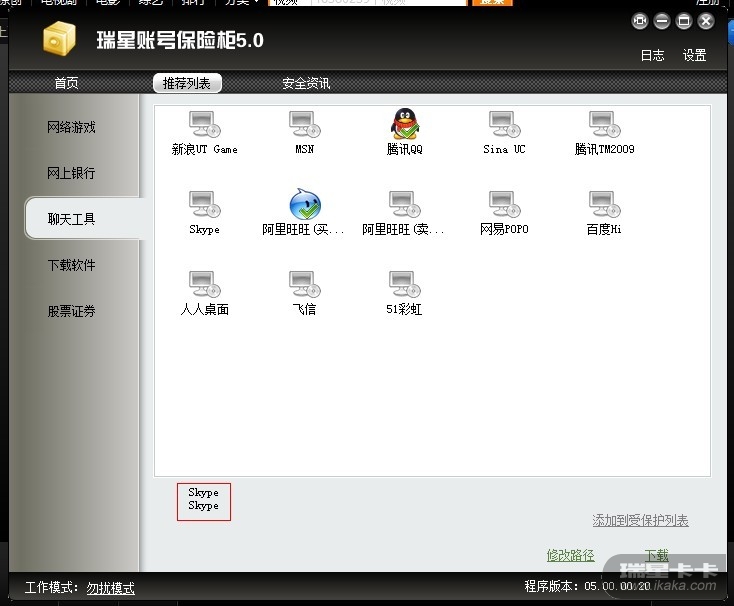734x606 pixels.
Task: Open the 日志 log view
Action: point(653,55)
